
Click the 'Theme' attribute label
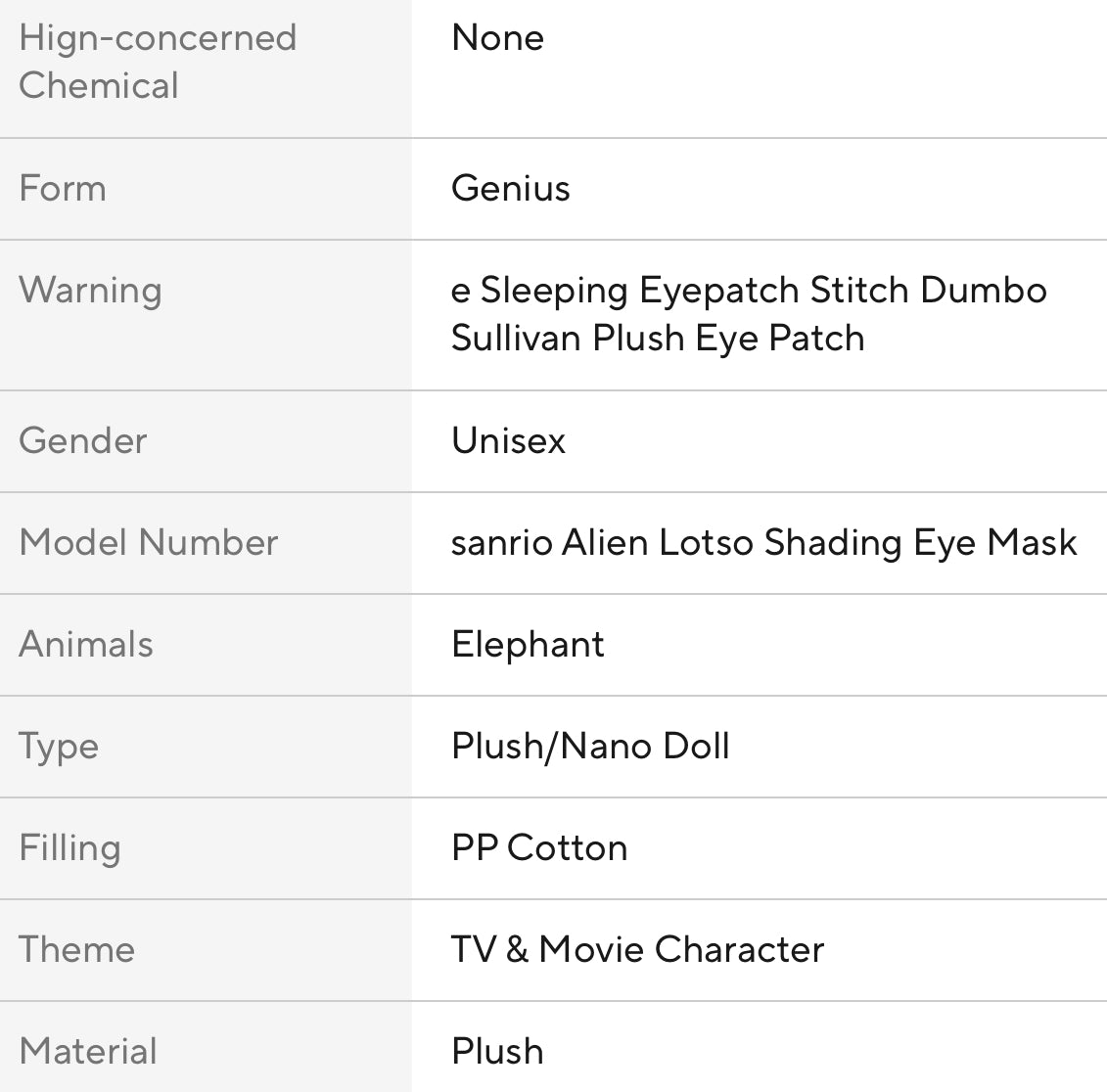(x=76, y=949)
